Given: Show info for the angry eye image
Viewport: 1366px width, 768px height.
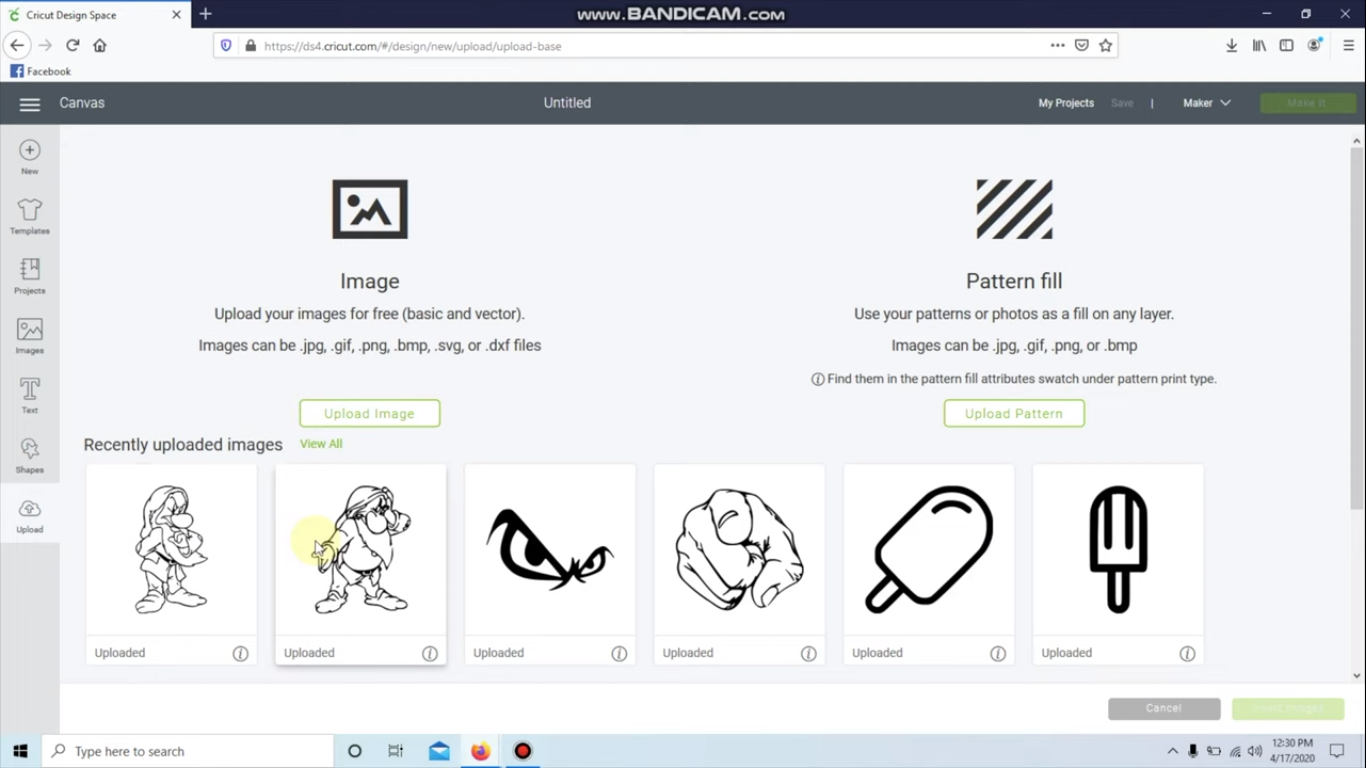Looking at the screenshot, I should 619,653.
